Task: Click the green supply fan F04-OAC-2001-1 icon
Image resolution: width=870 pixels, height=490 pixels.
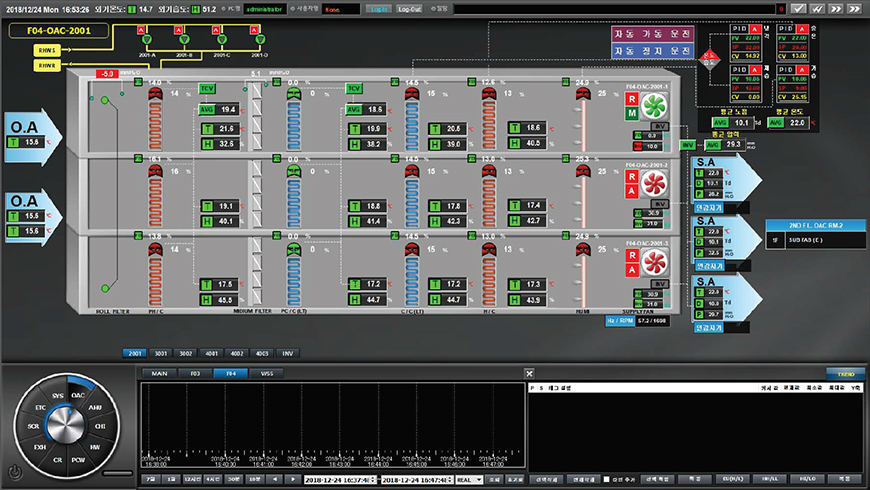Action: pyautogui.click(x=655, y=108)
